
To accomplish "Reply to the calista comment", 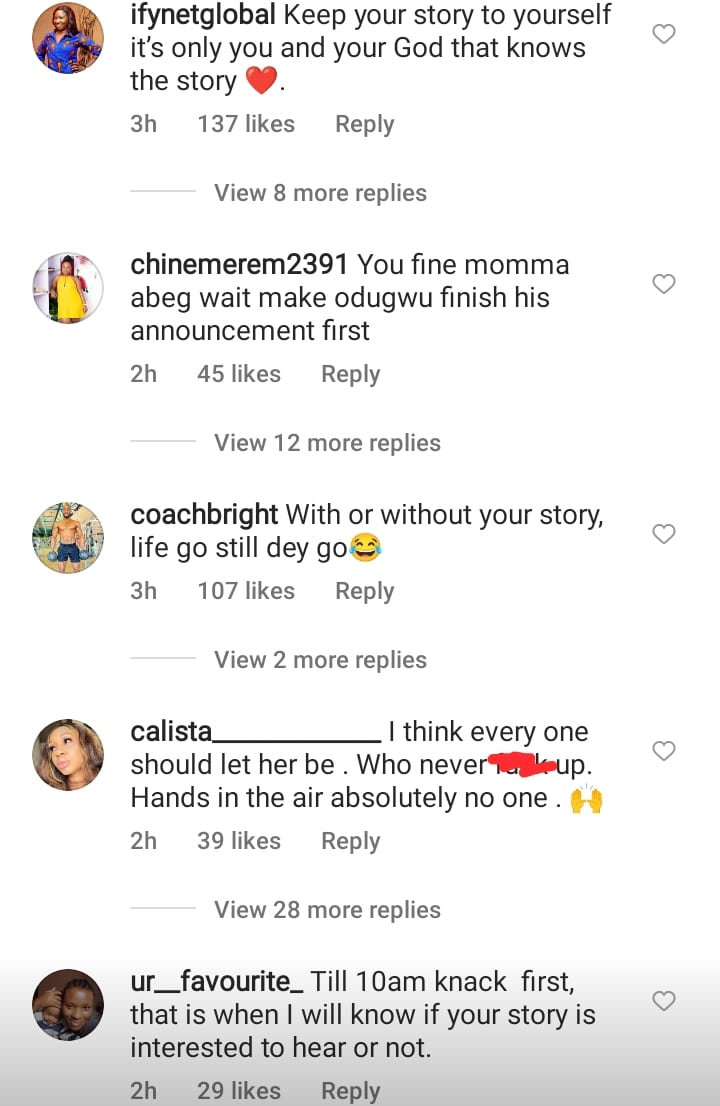I will pos(350,841).
